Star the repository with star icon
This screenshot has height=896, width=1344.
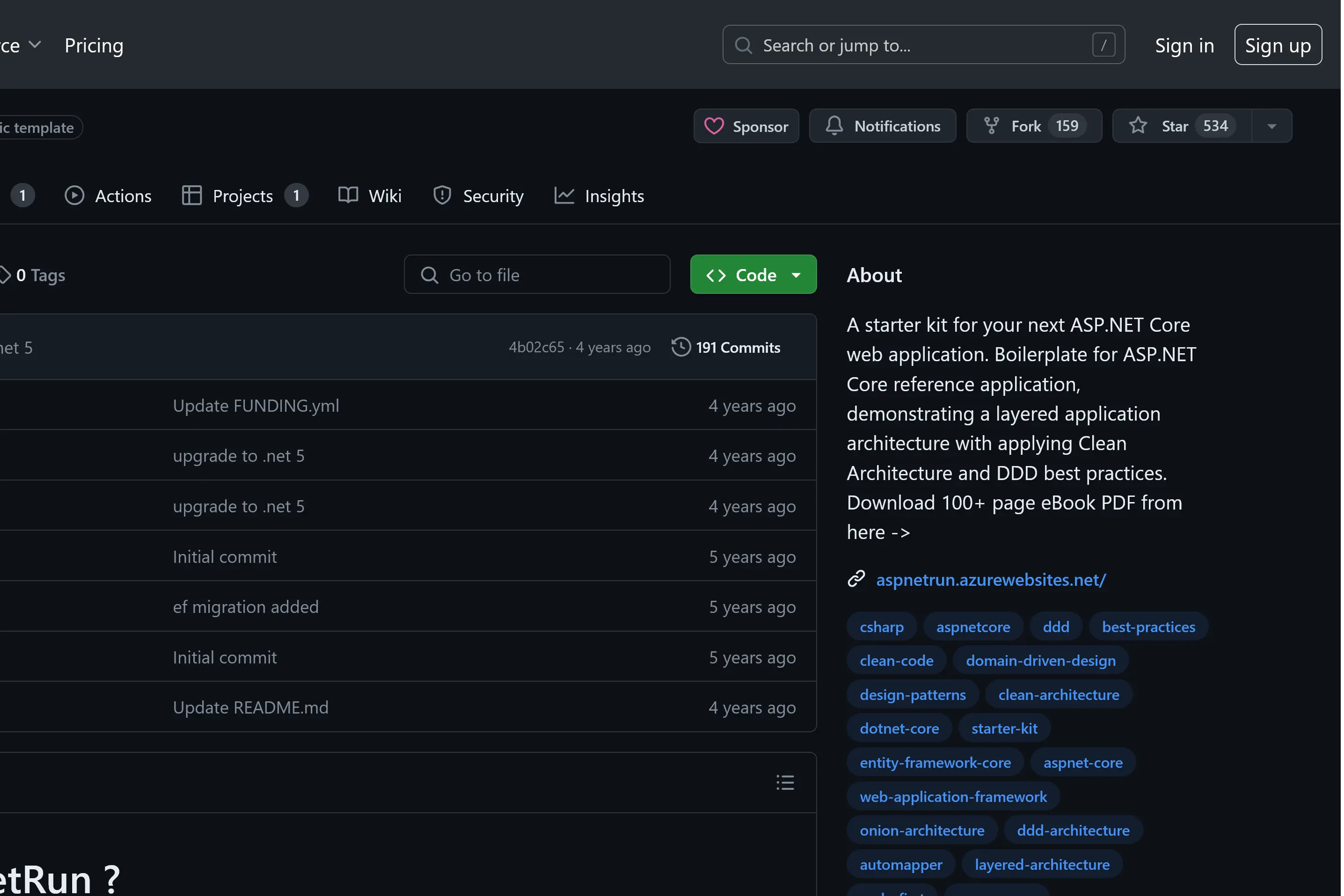pos(1138,126)
